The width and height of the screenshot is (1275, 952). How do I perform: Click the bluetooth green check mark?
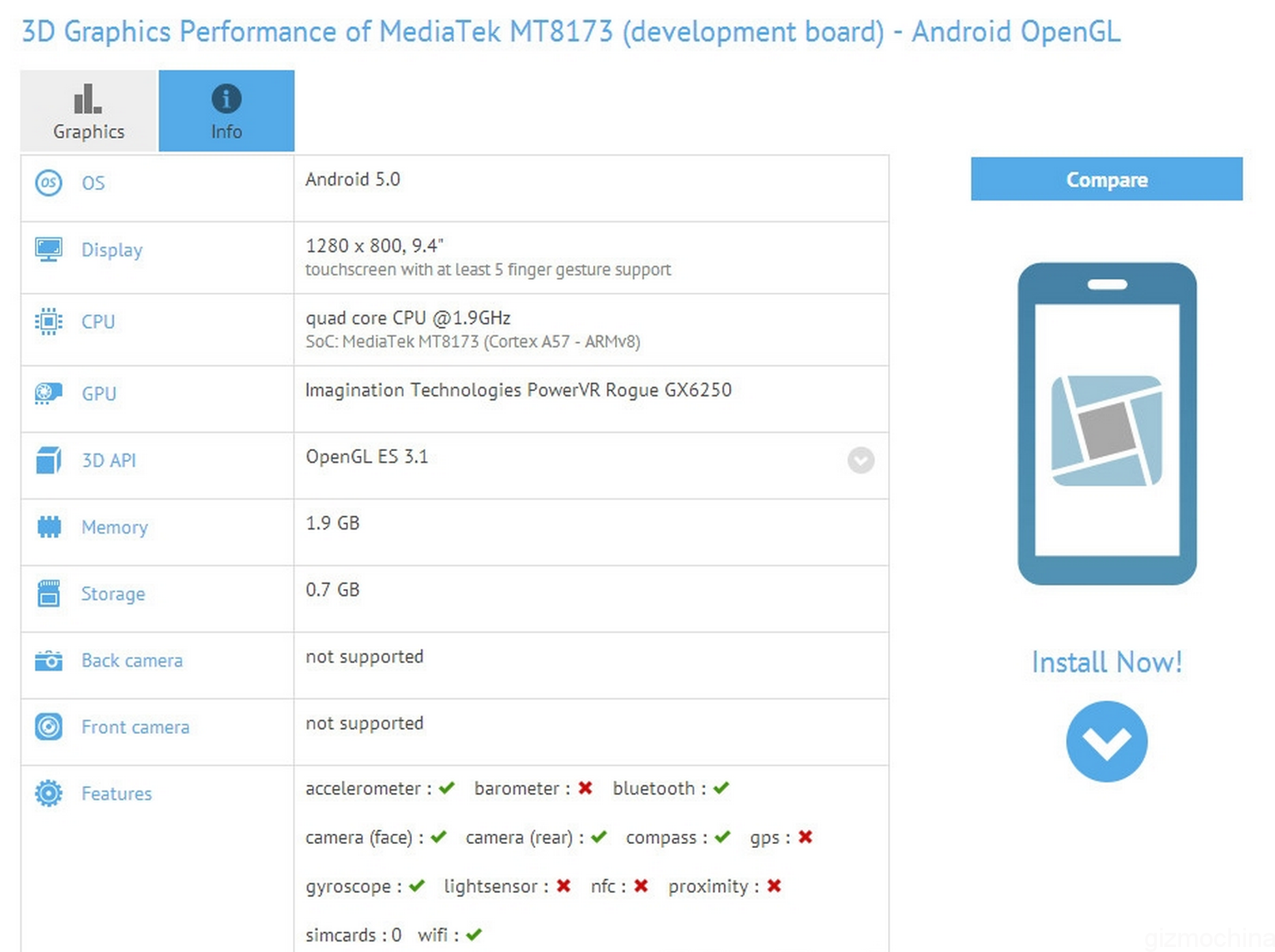coord(721,788)
